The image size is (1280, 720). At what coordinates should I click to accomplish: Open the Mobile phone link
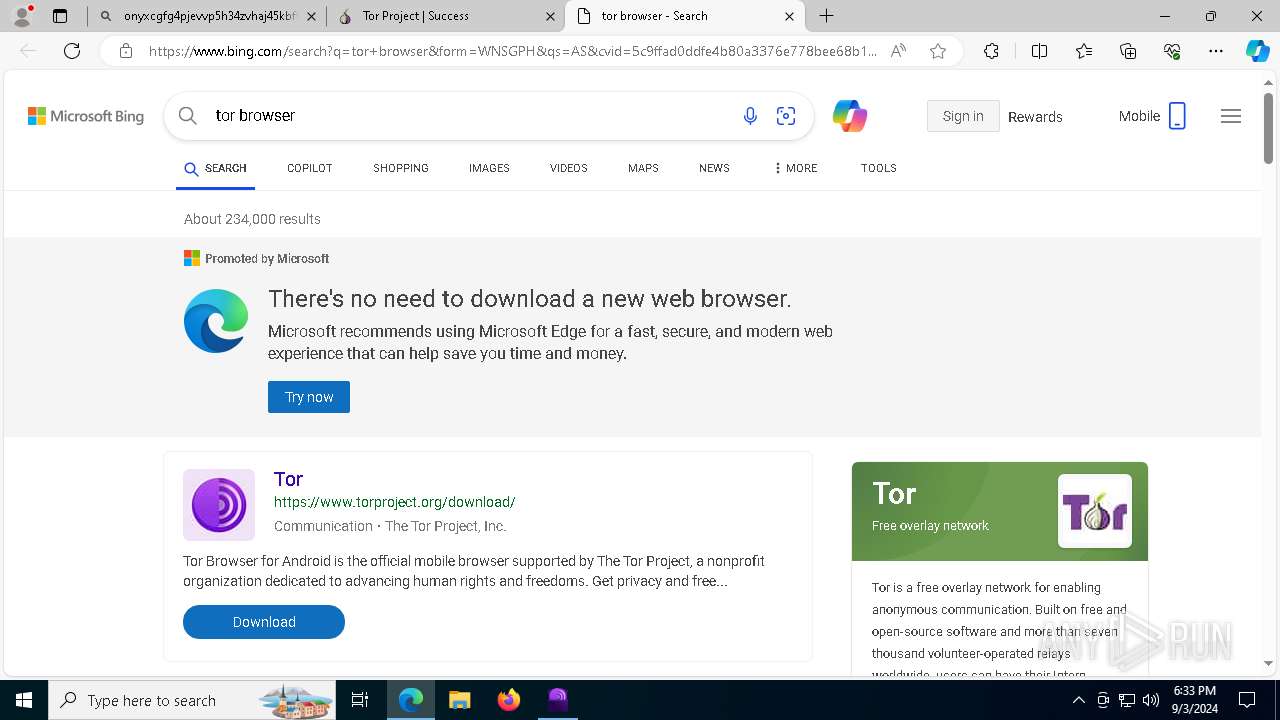click(1152, 116)
